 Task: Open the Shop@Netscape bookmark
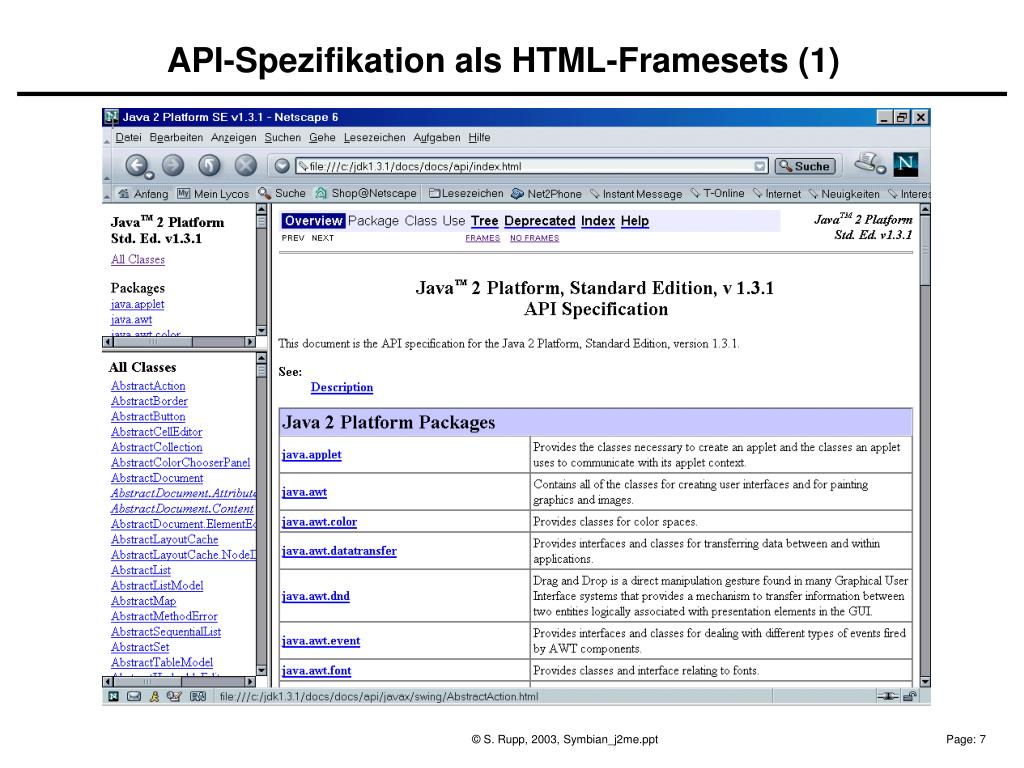click(x=366, y=193)
